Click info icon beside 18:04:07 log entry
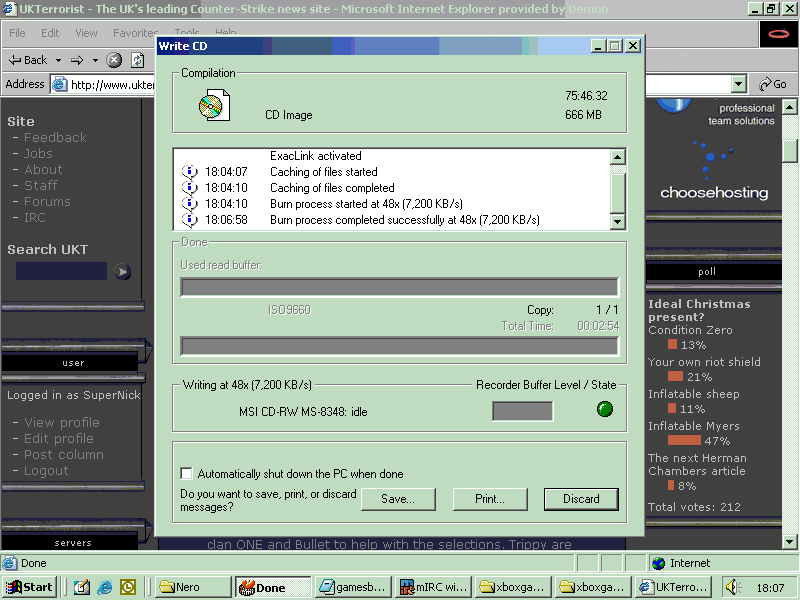800x600 pixels. [190, 172]
